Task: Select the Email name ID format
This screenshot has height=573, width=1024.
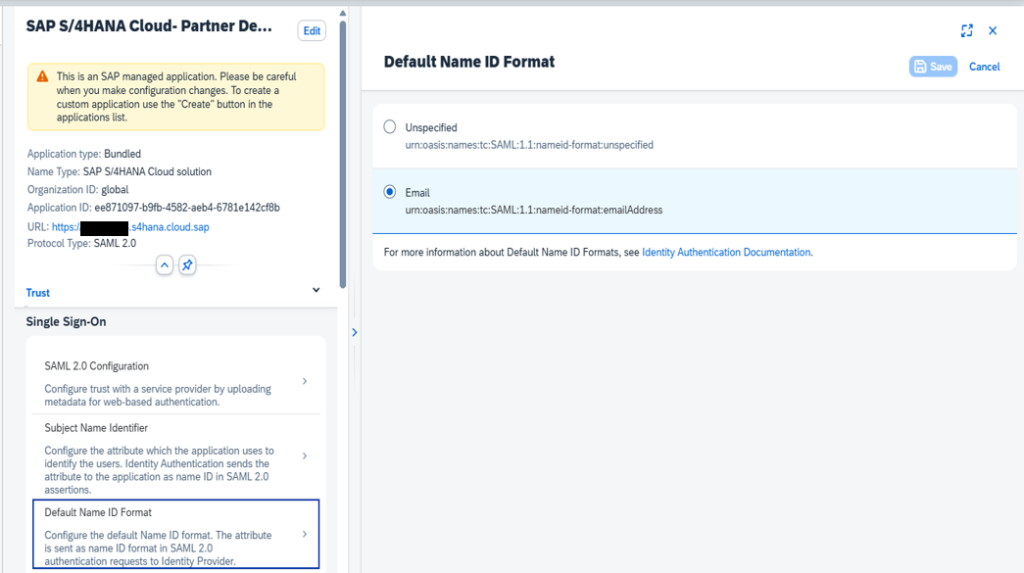Action: click(x=390, y=192)
